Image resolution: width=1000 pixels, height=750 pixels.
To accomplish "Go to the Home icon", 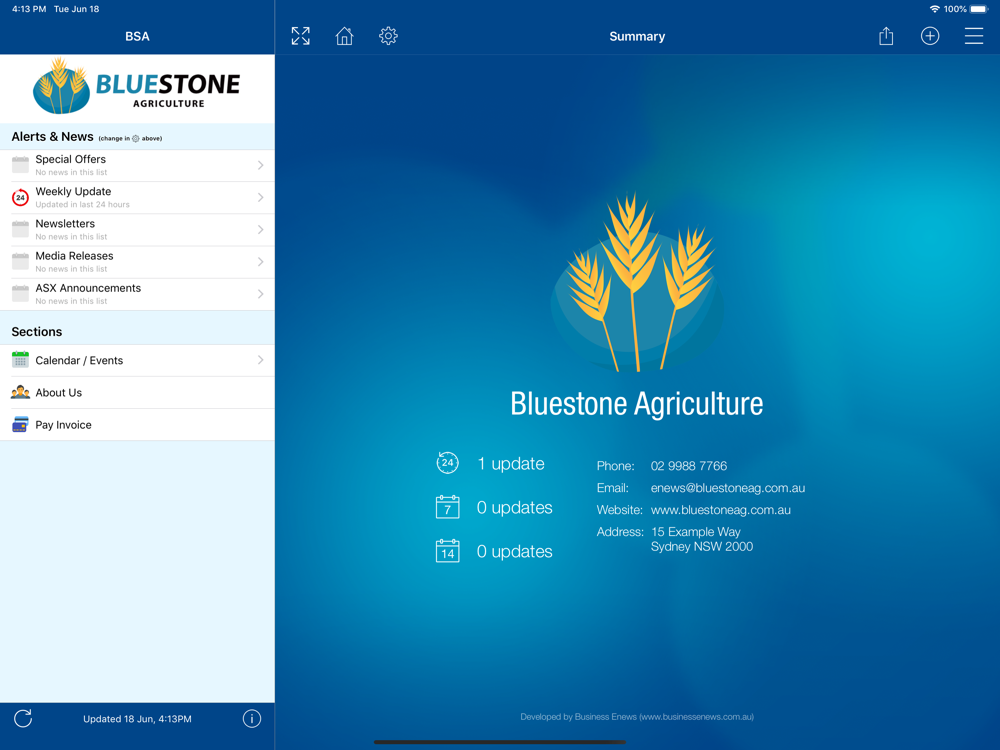I will point(344,36).
